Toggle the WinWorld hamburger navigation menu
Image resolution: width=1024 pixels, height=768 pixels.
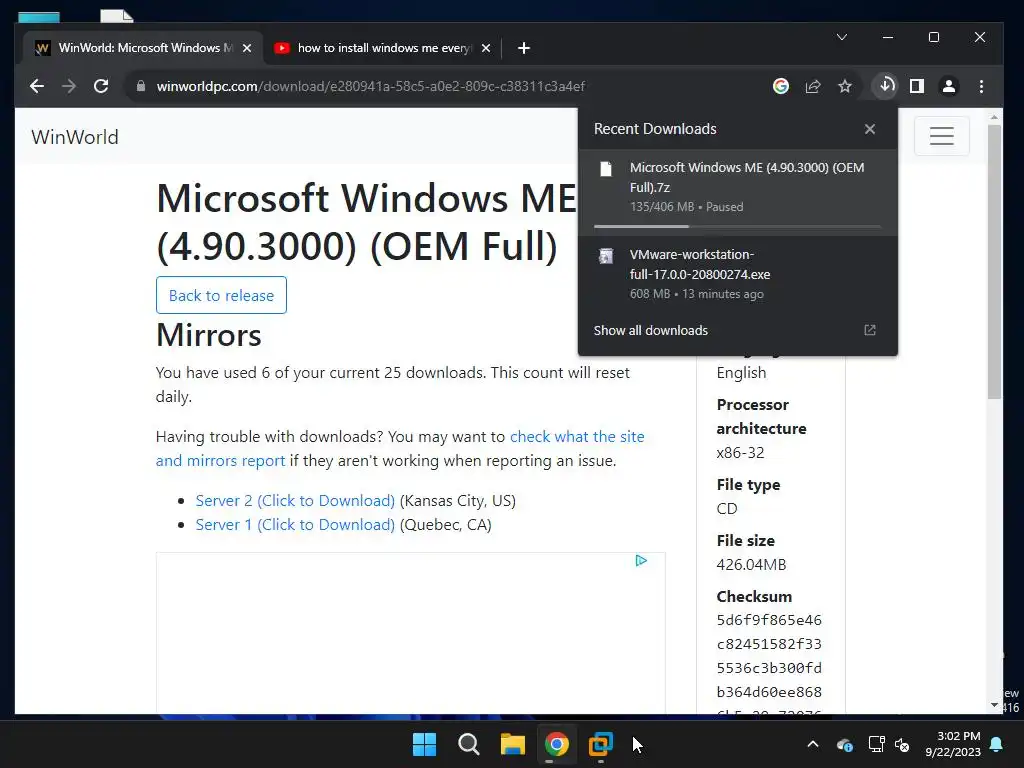click(942, 136)
